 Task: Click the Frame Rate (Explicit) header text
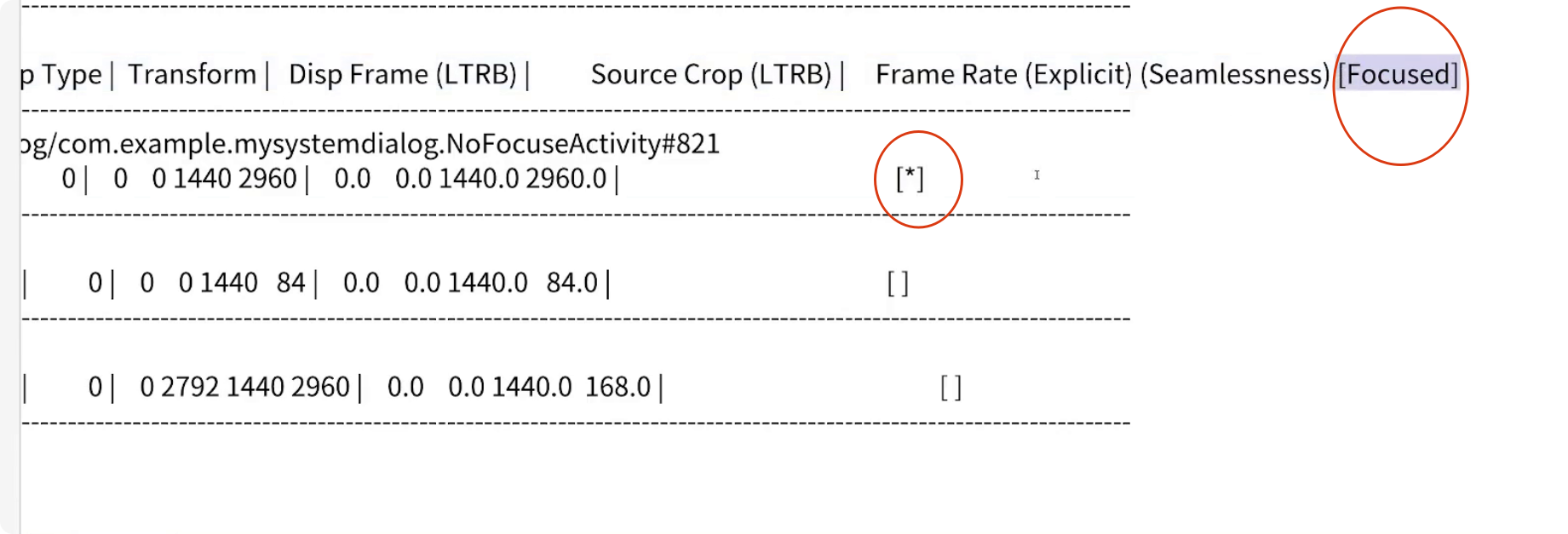[1004, 75]
